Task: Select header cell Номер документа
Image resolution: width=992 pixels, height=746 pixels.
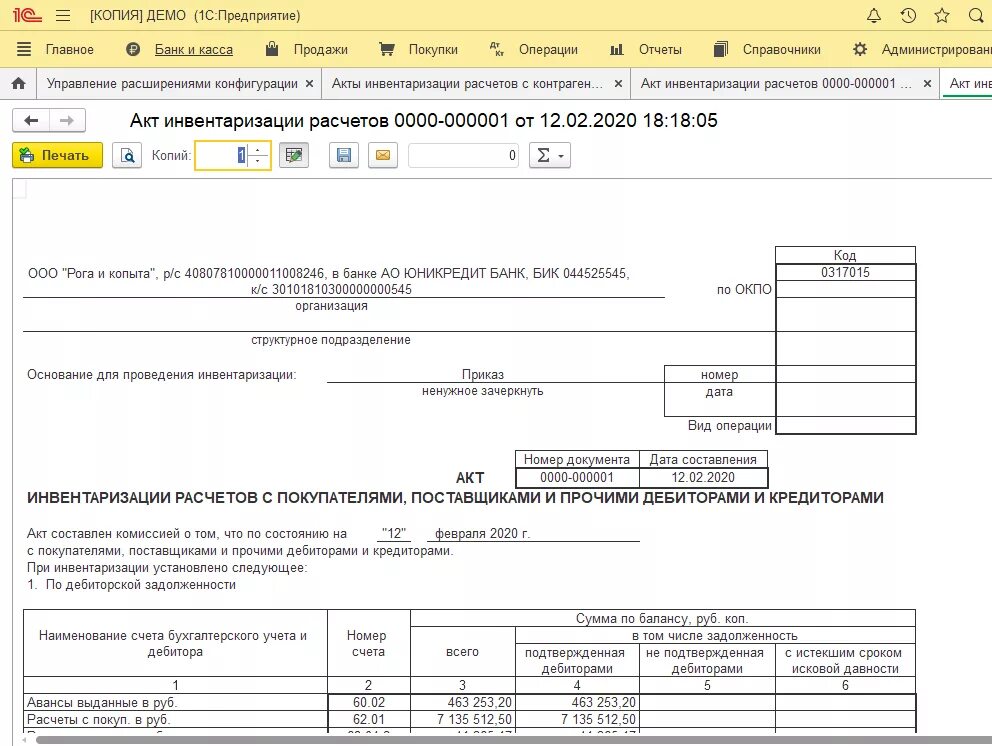Action: (x=577, y=459)
